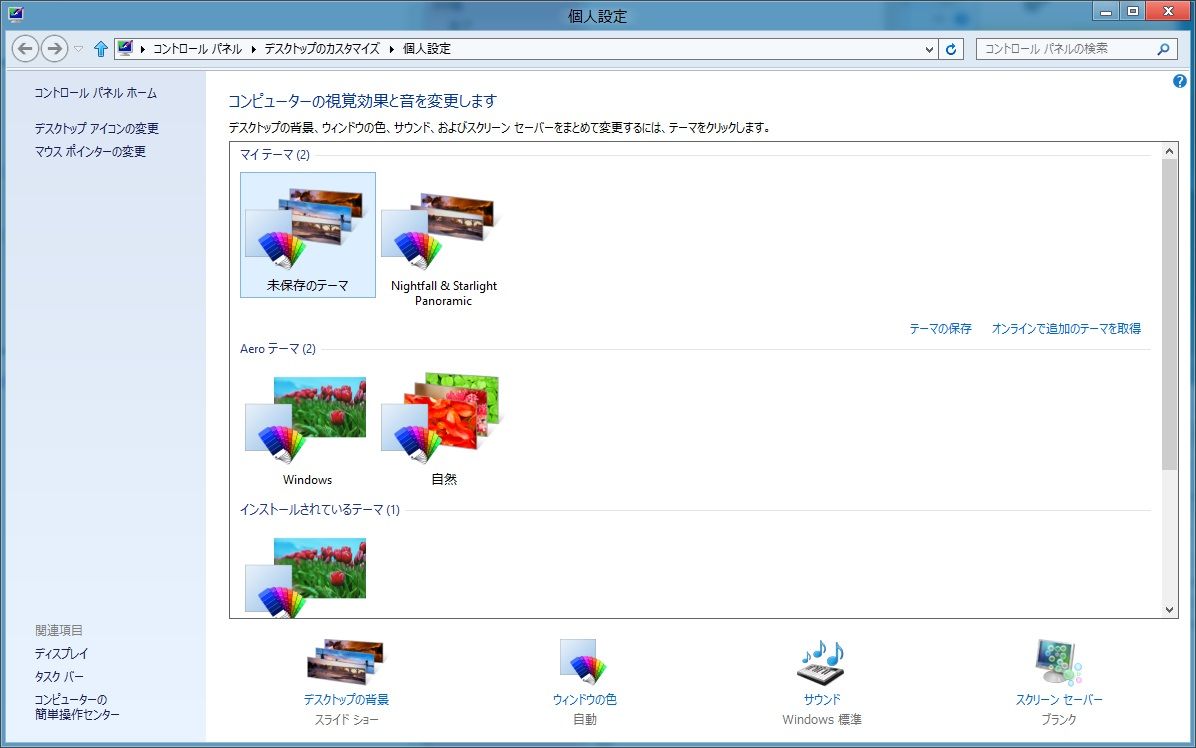This screenshot has height=748, width=1196.
Task: Open the help question mark icon
Action: point(1179,81)
